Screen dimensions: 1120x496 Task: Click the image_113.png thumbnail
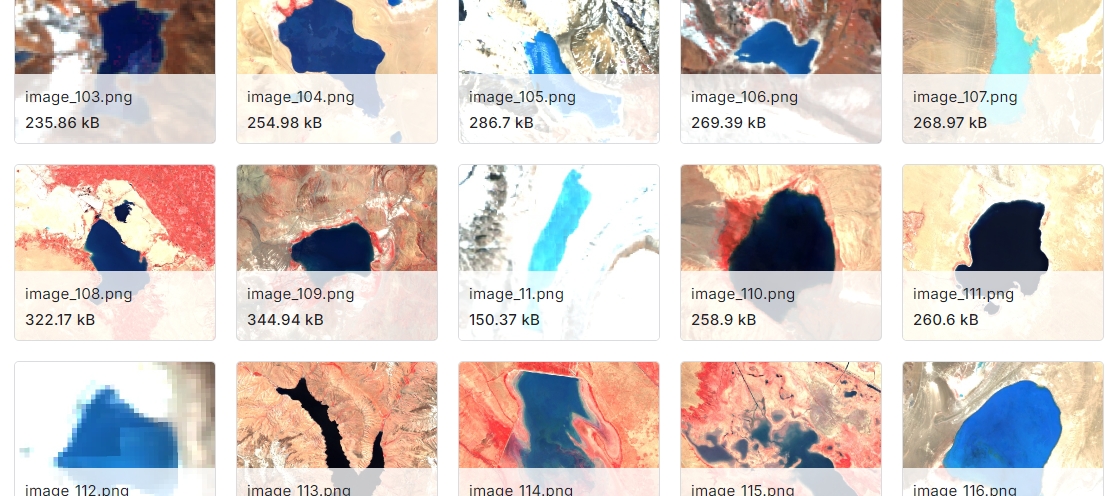(x=337, y=429)
